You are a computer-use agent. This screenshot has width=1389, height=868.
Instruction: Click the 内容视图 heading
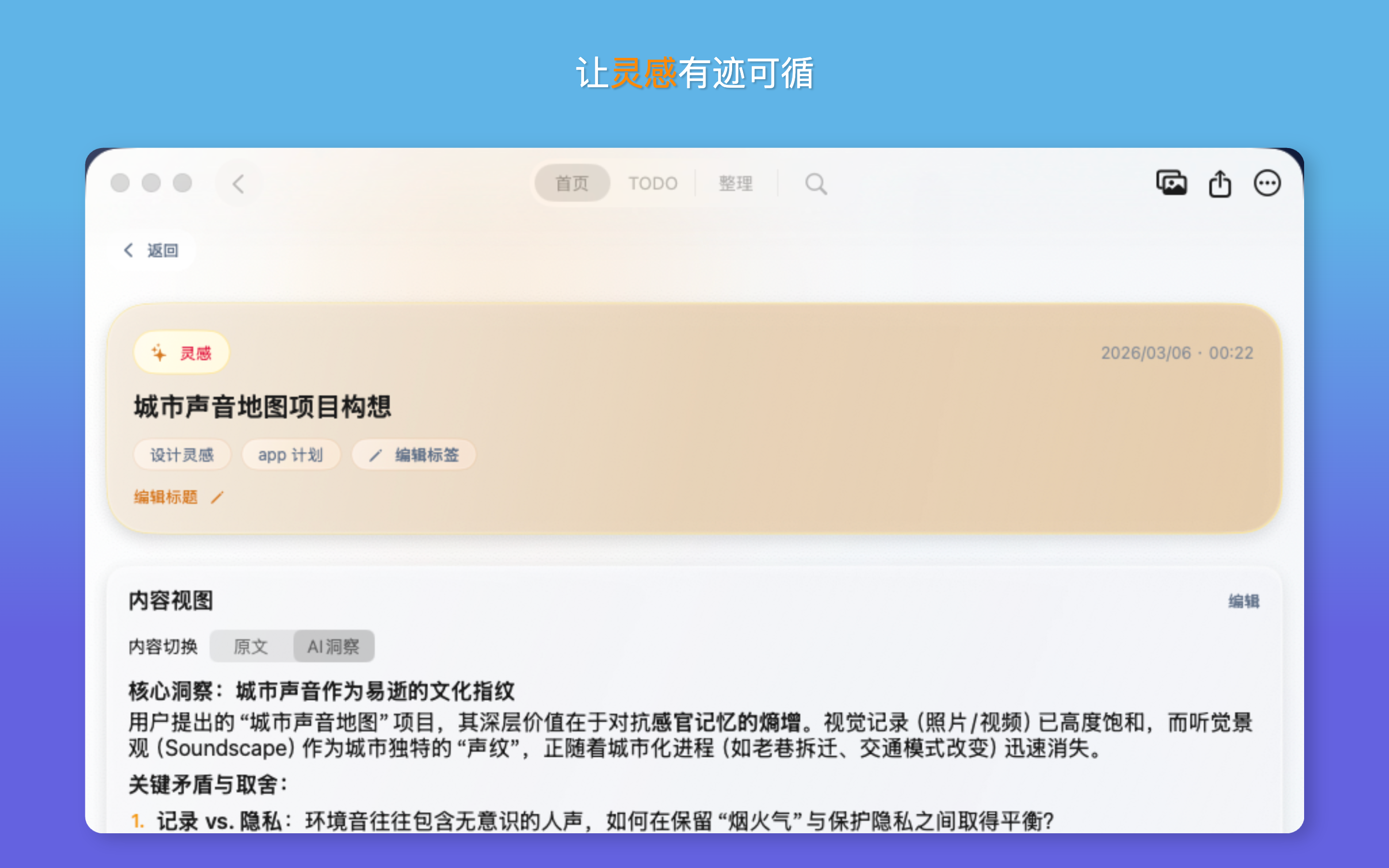point(171,600)
